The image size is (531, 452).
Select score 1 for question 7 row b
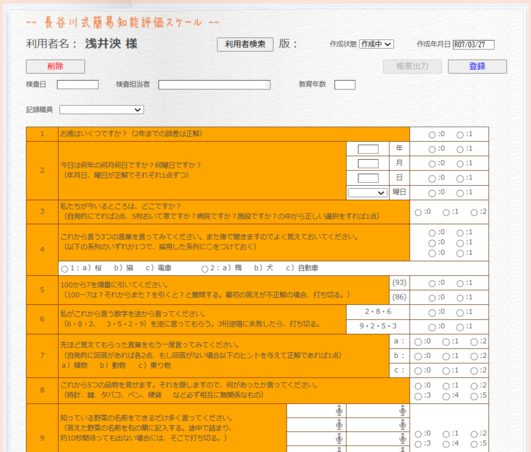[x=446, y=357]
